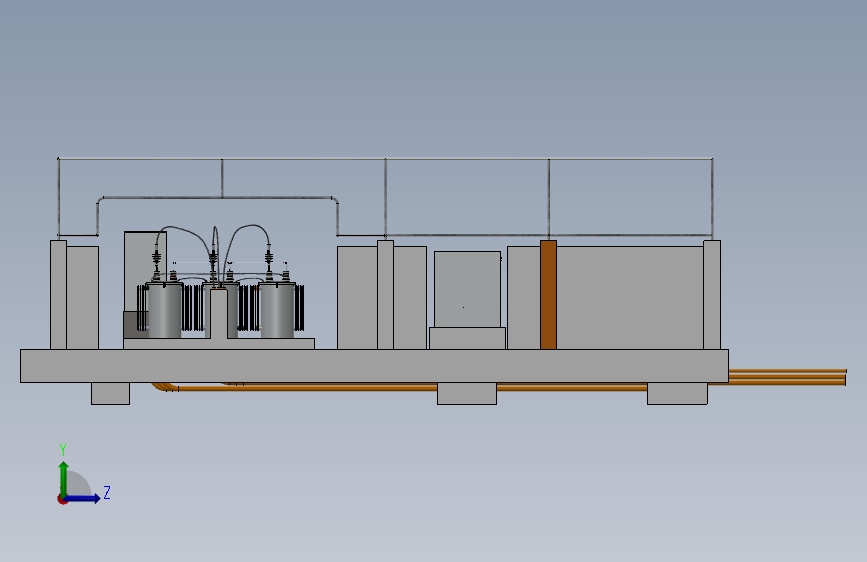The image size is (867, 562).
Task: Select the radiator fins between middle and right tanks
Action: [248, 308]
